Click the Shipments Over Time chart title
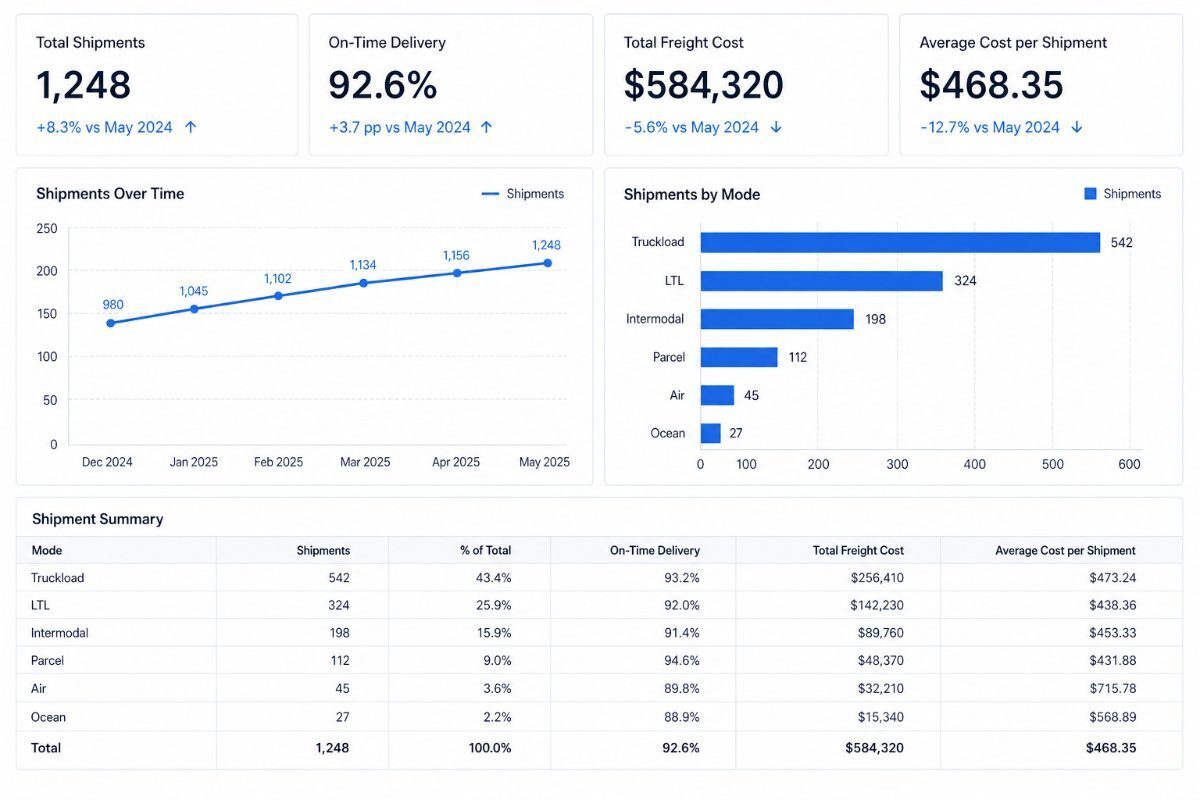The height and width of the screenshot is (800, 1200). (110, 194)
